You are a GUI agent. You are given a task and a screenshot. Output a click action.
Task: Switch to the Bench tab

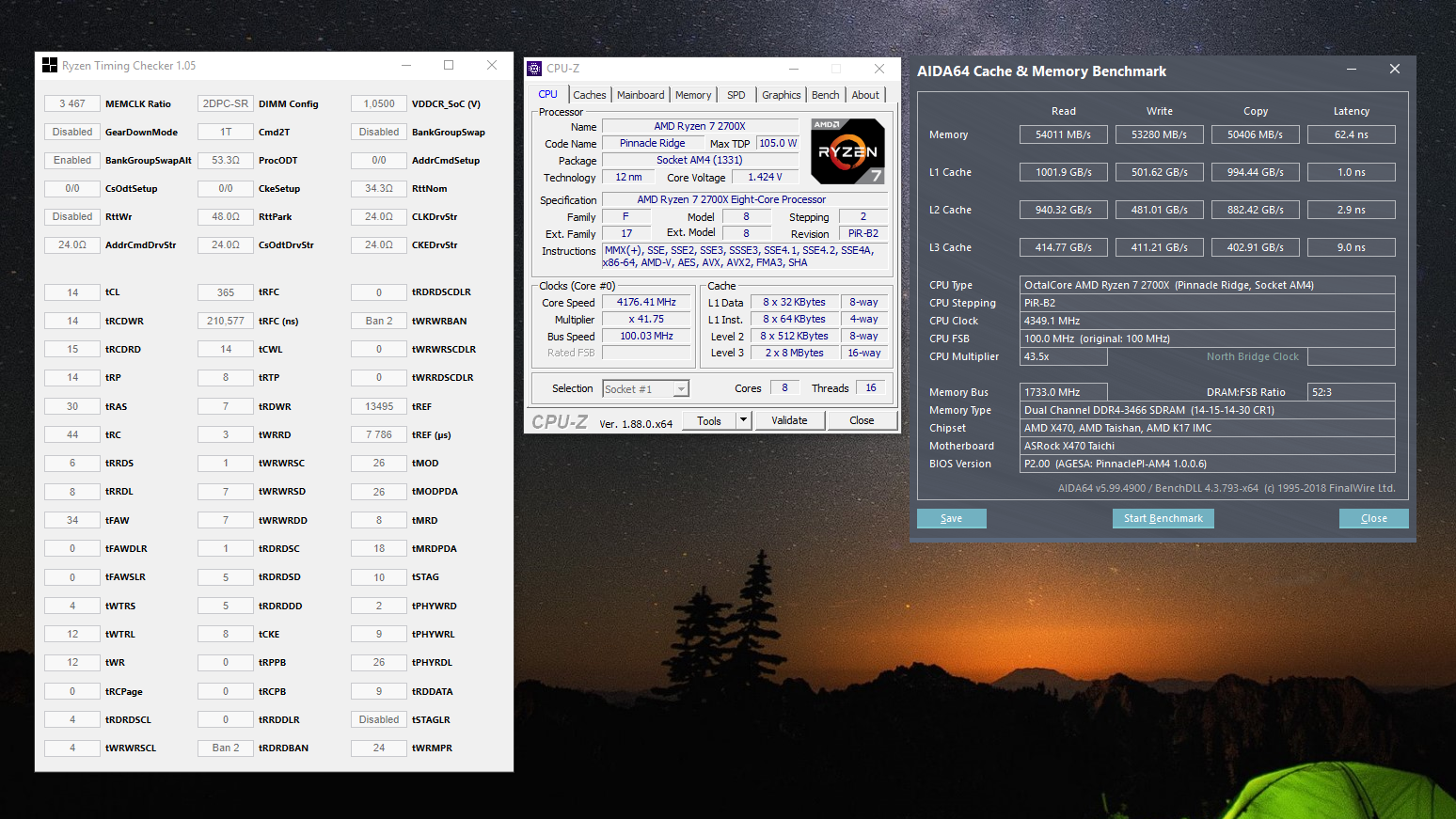coord(826,95)
